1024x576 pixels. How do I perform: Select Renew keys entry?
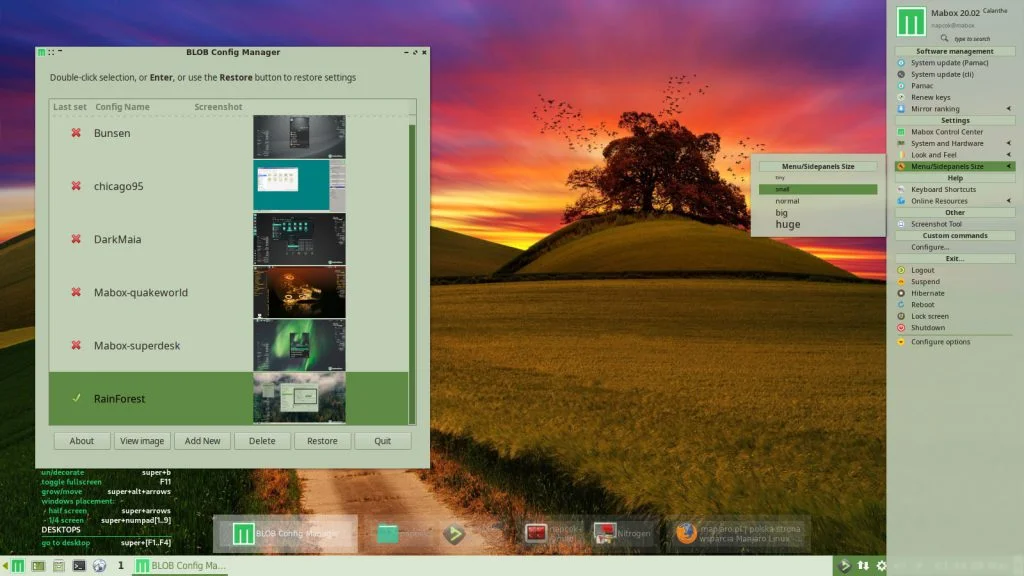point(930,97)
